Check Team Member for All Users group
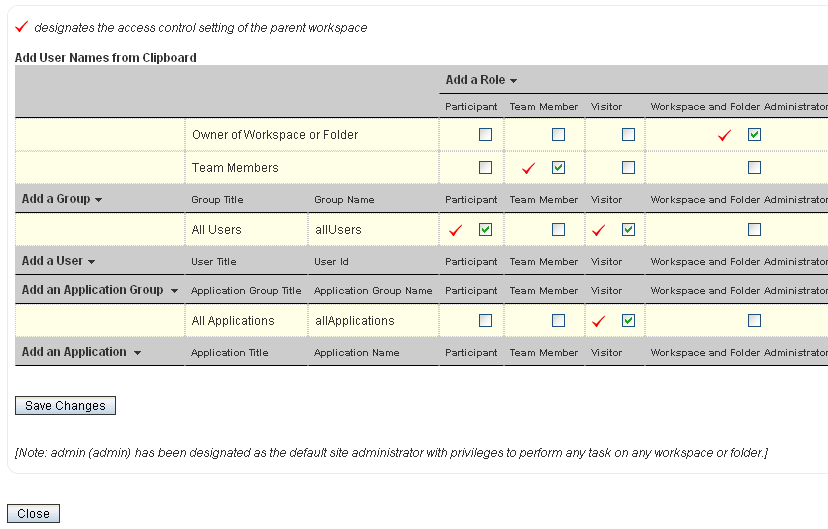Screen dimensions: 828x529 pos(558,230)
